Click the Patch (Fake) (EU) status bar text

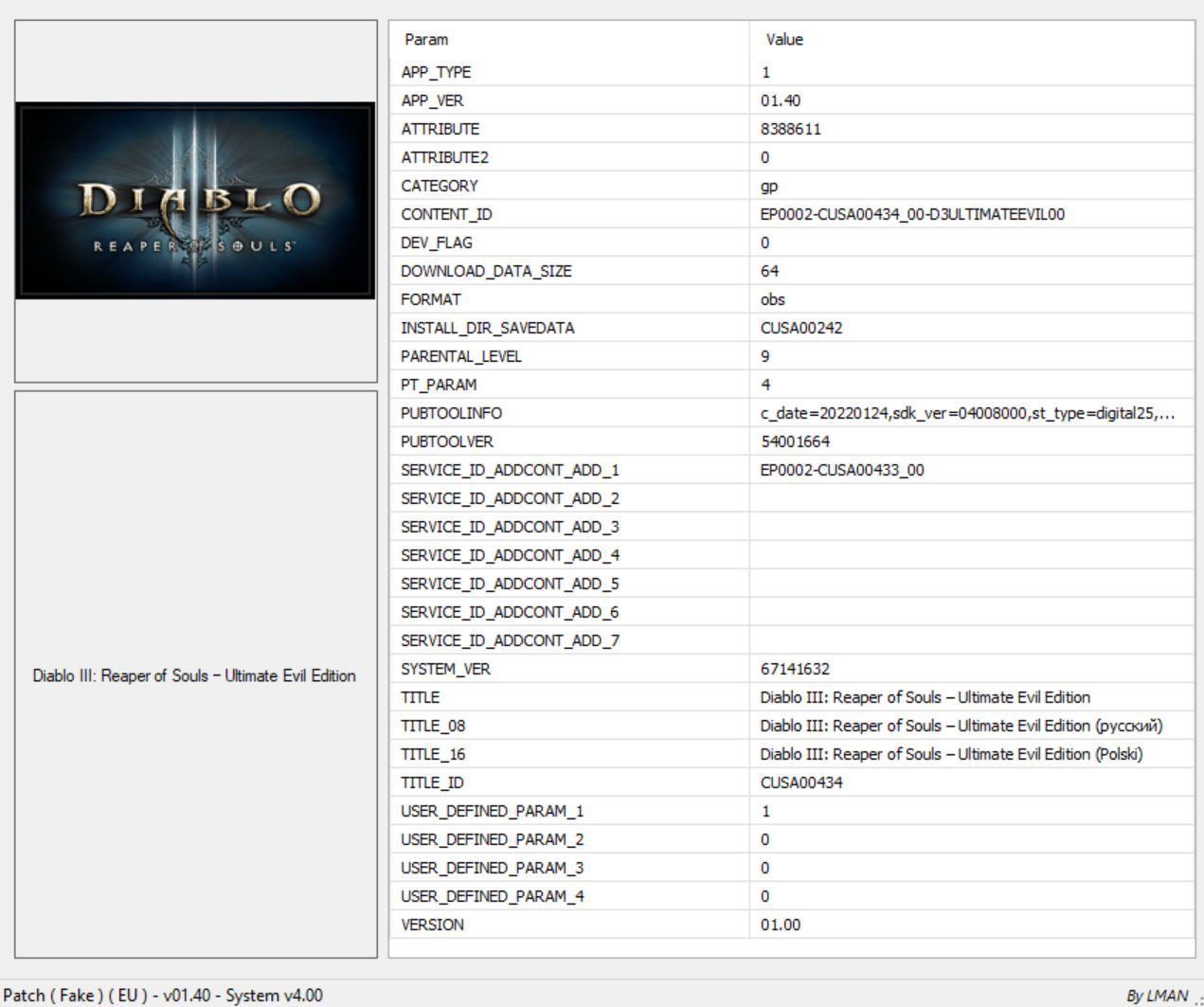click(163, 995)
